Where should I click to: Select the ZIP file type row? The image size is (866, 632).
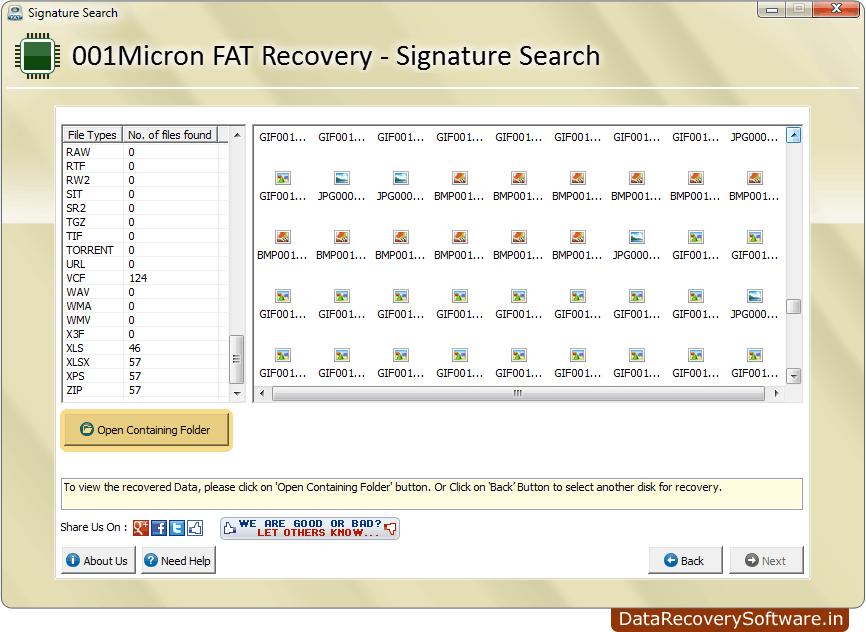pyautogui.click(x=145, y=390)
